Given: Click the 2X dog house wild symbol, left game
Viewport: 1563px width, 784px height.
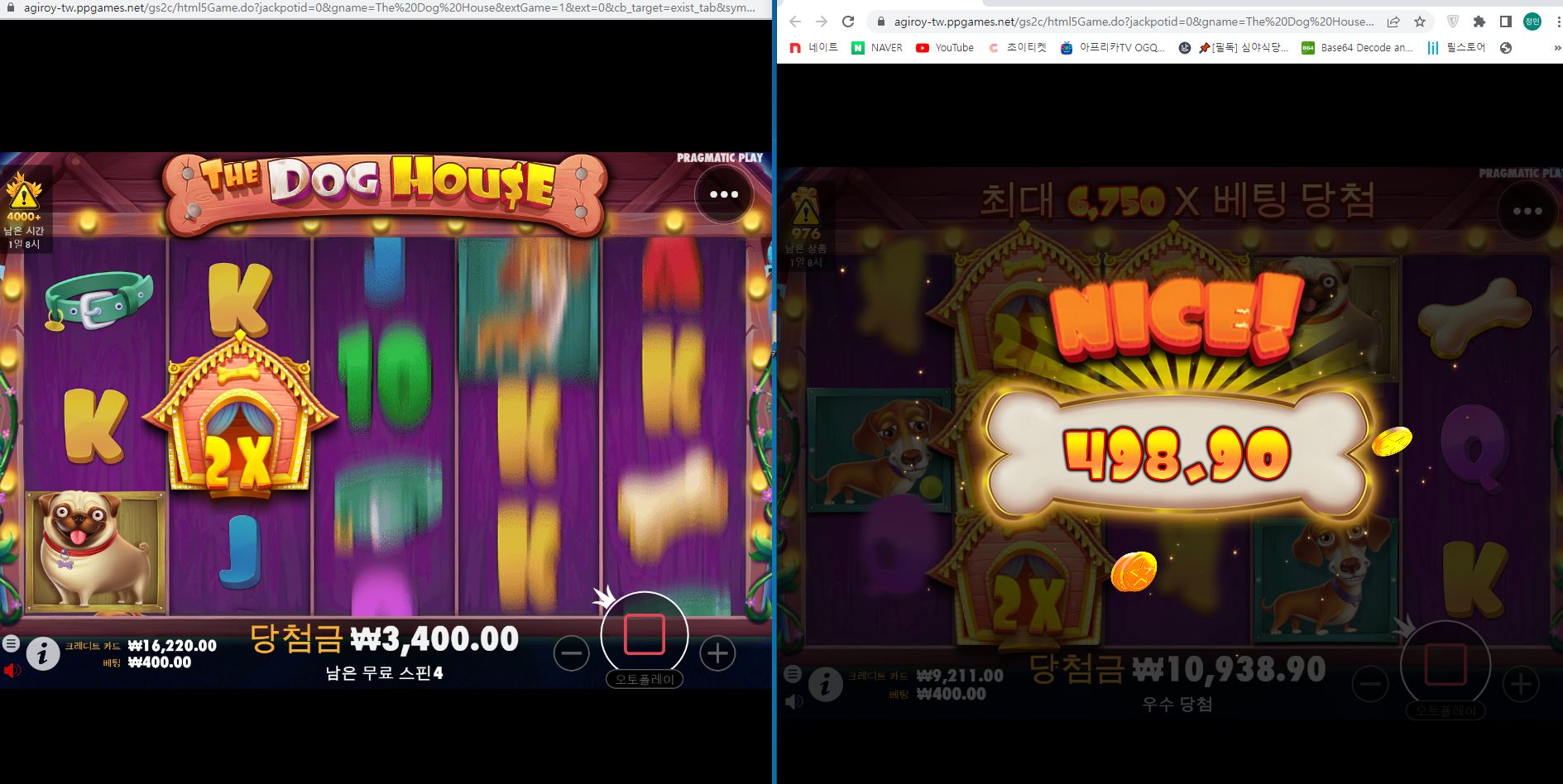Looking at the screenshot, I should click(241, 415).
